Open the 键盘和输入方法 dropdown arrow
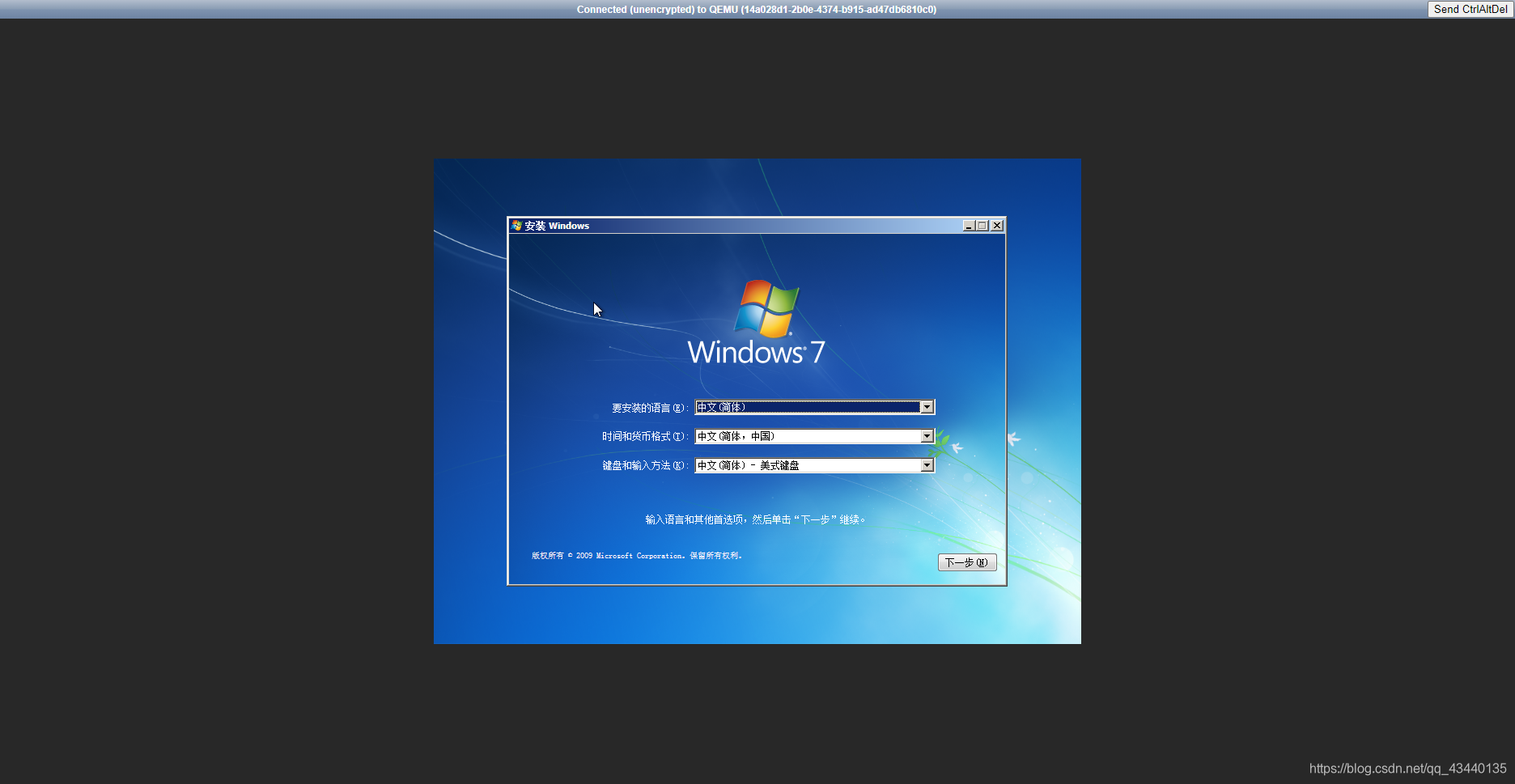Screen dimensions: 1515x784 click(x=927, y=465)
